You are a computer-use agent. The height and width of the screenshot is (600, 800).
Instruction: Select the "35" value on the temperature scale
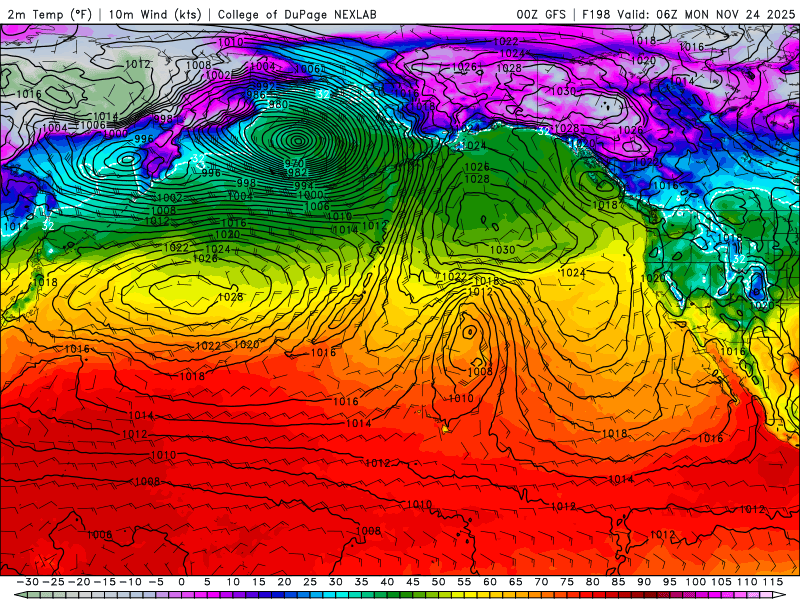[361, 582]
